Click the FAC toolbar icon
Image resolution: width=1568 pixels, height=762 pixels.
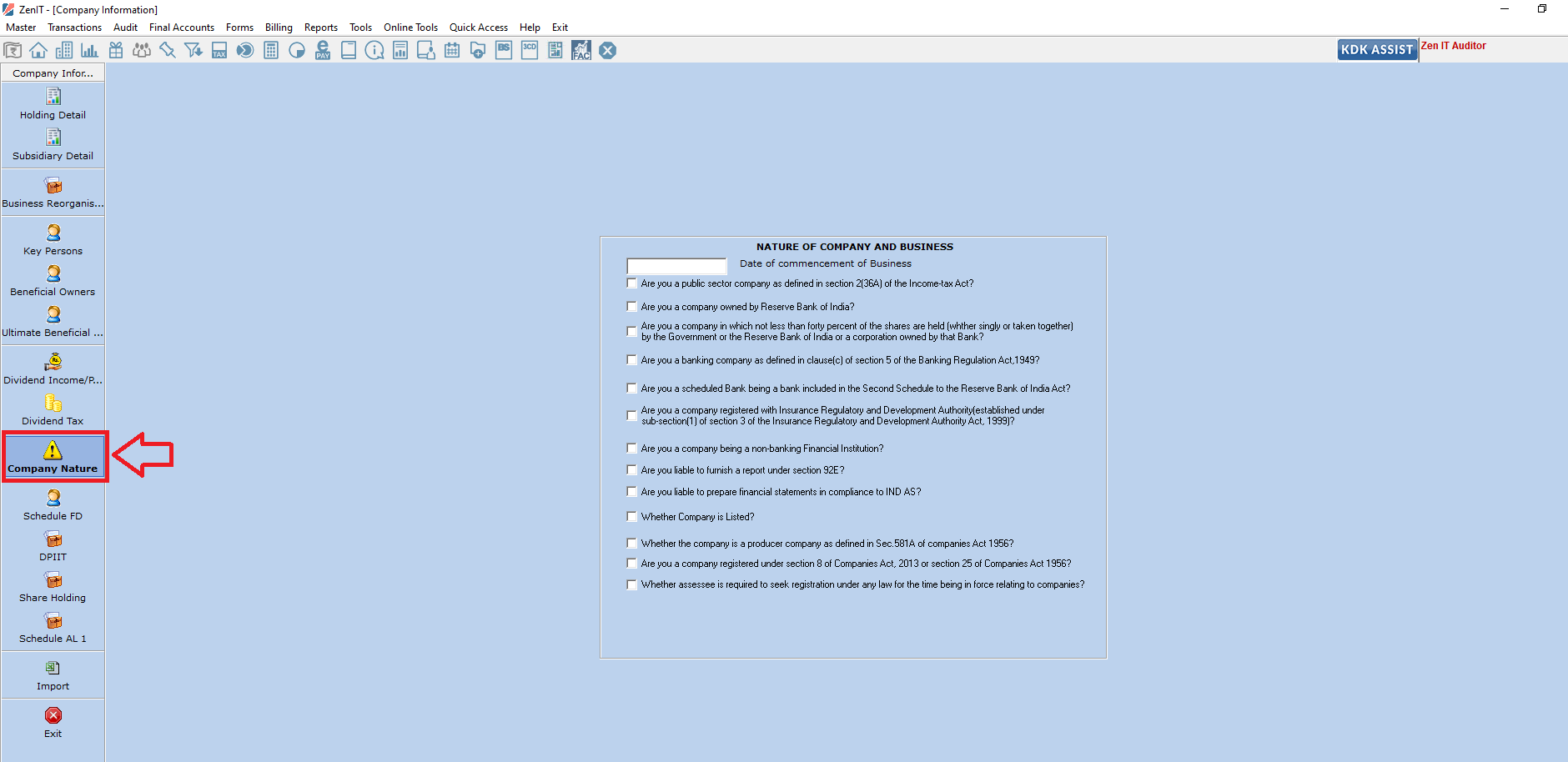(581, 50)
